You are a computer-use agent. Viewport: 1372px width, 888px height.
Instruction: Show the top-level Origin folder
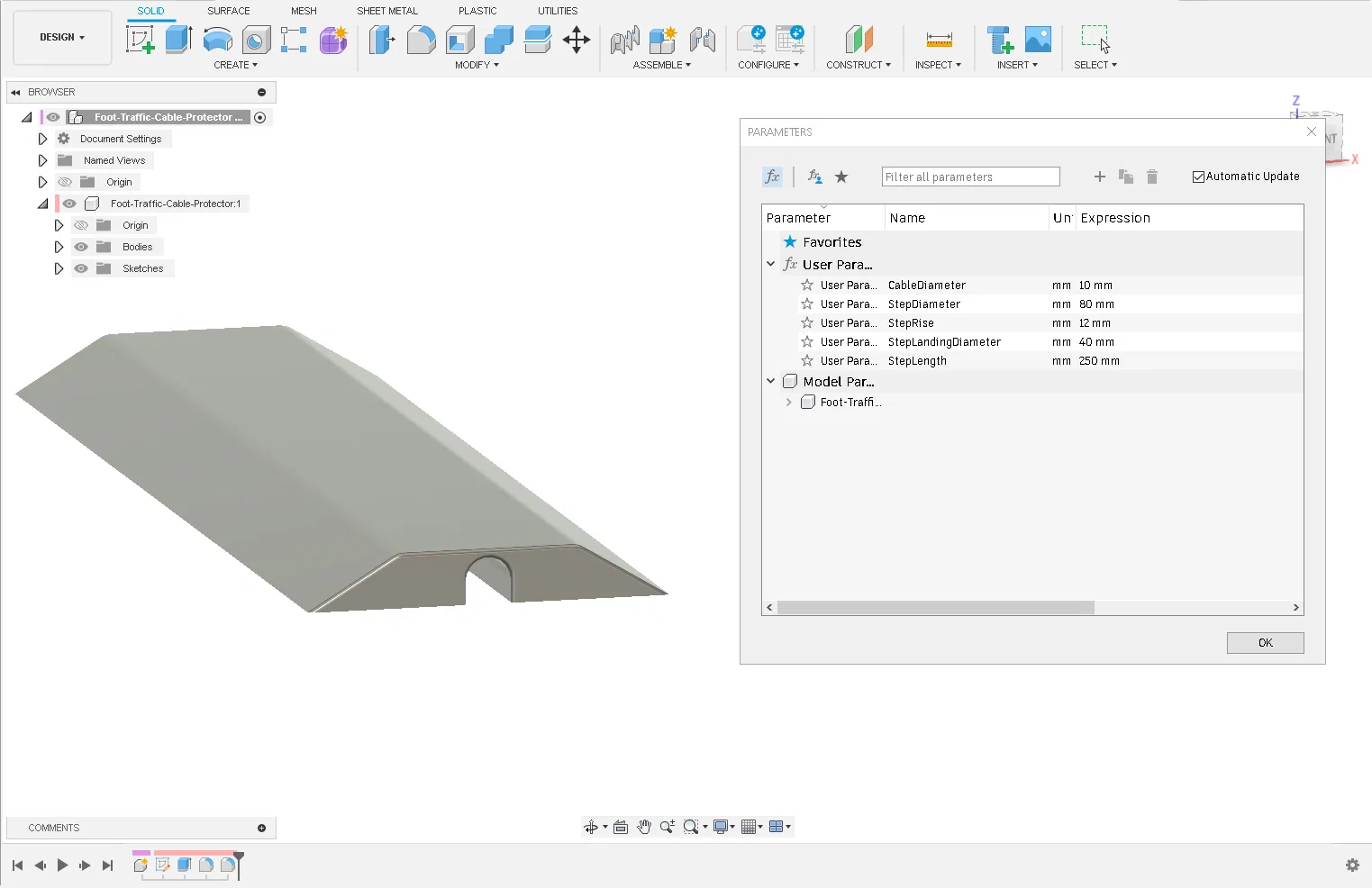click(65, 182)
